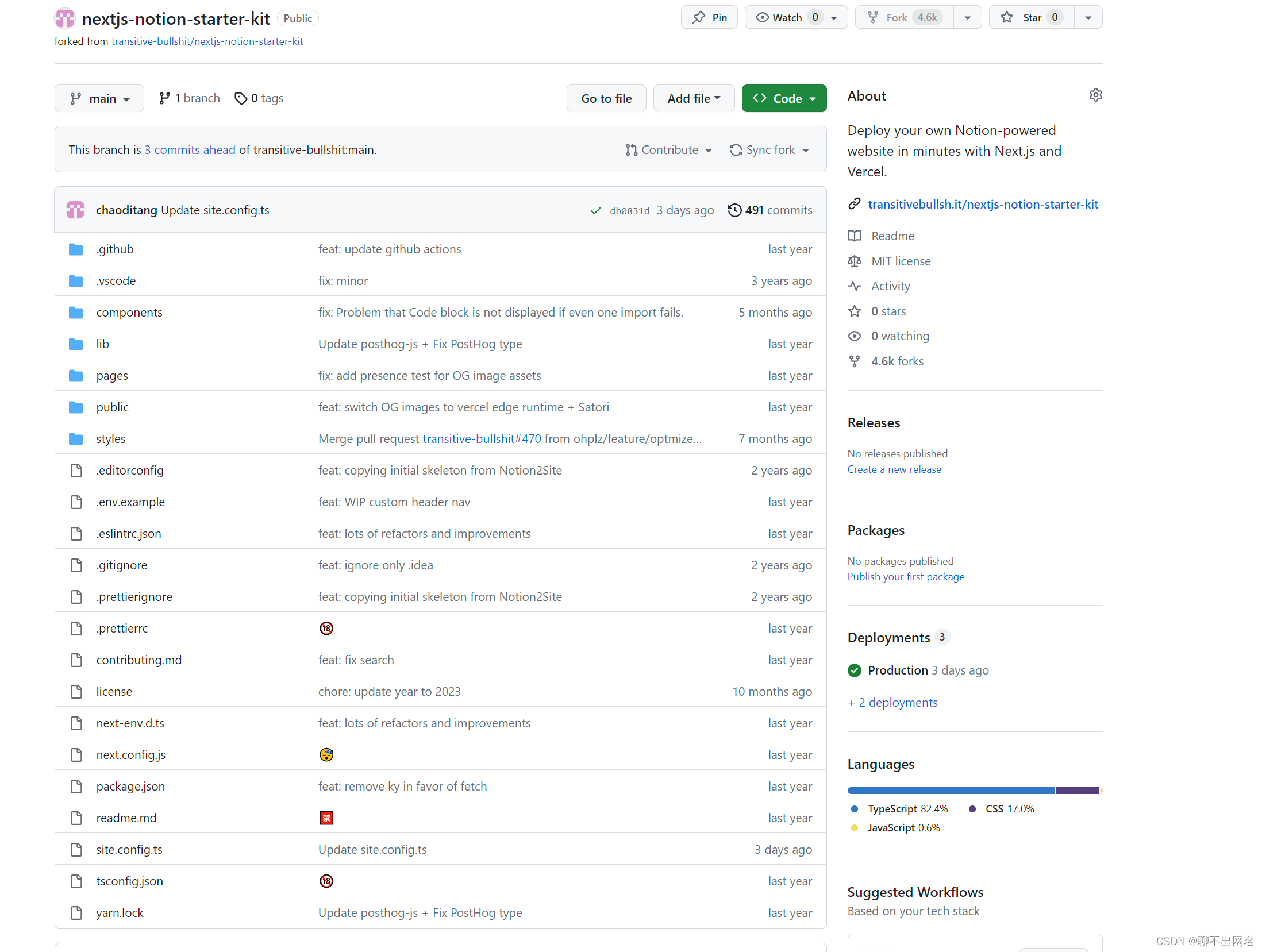The image size is (1262, 952).
Task: Click the tags icon beside 0 tags
Action: [241, 99]
